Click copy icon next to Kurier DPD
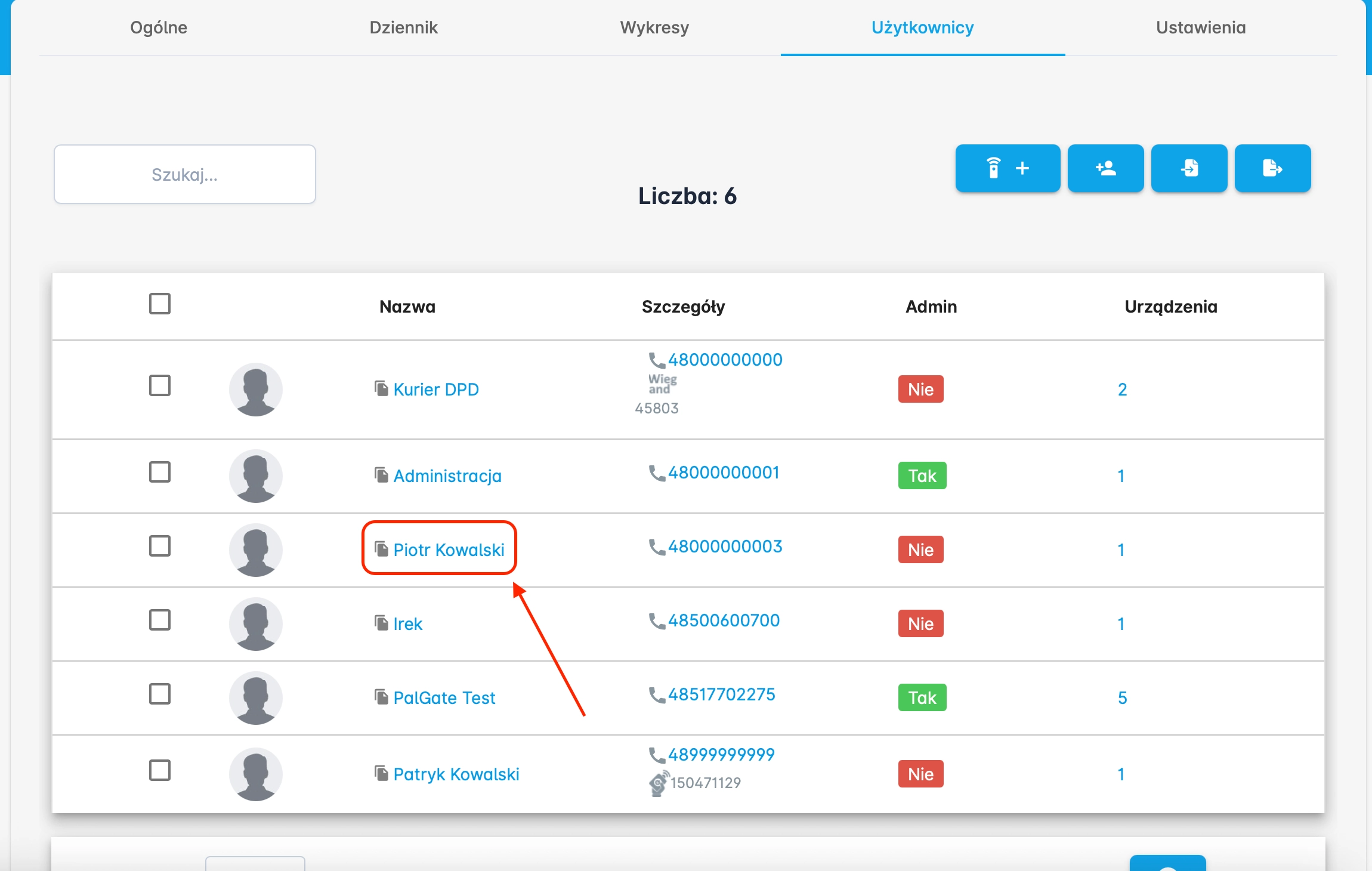1372x871 pixels. click(381, 388)
